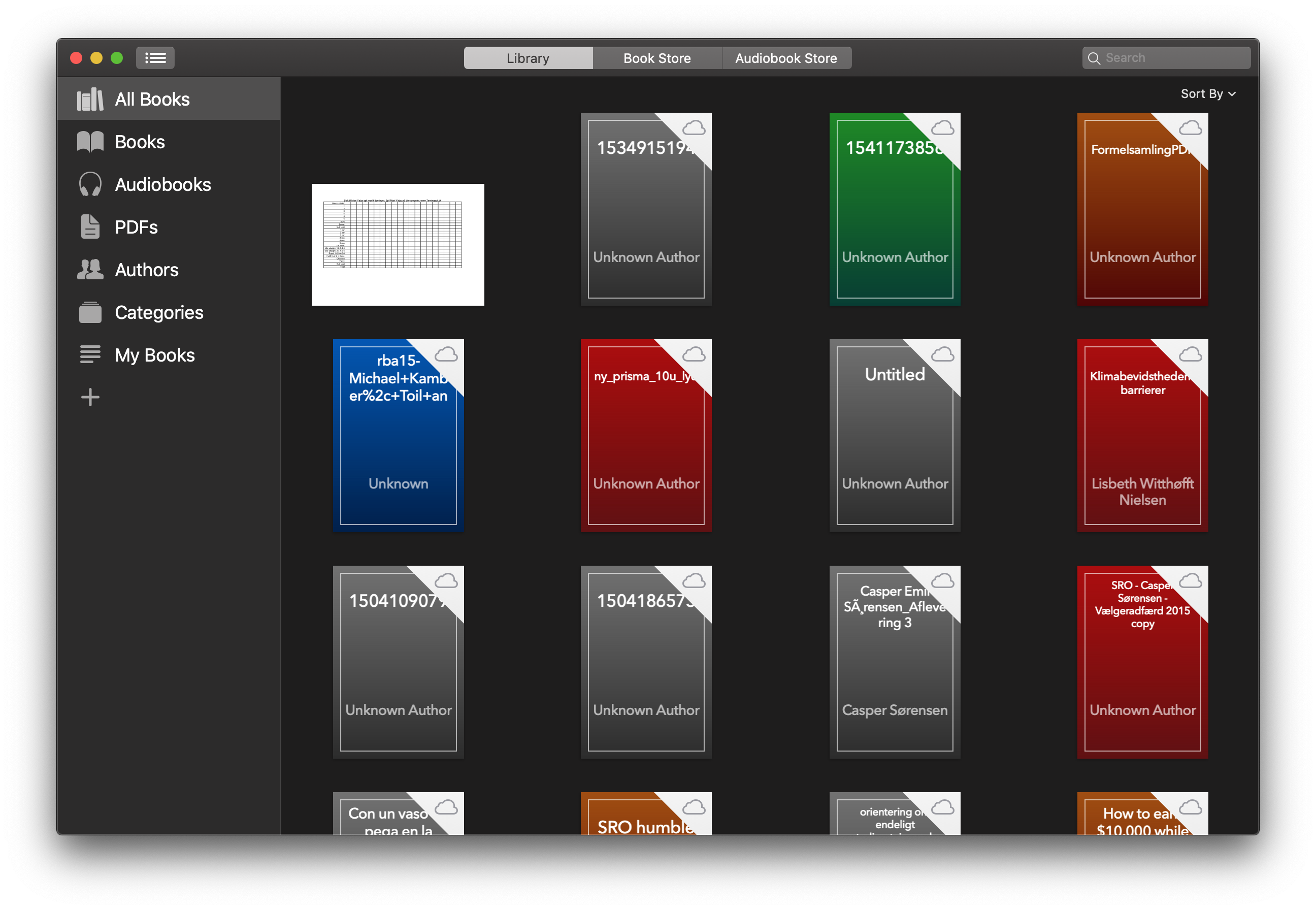
Task: Click the magnifying glass search icon
Action: tap(1093, 58)
